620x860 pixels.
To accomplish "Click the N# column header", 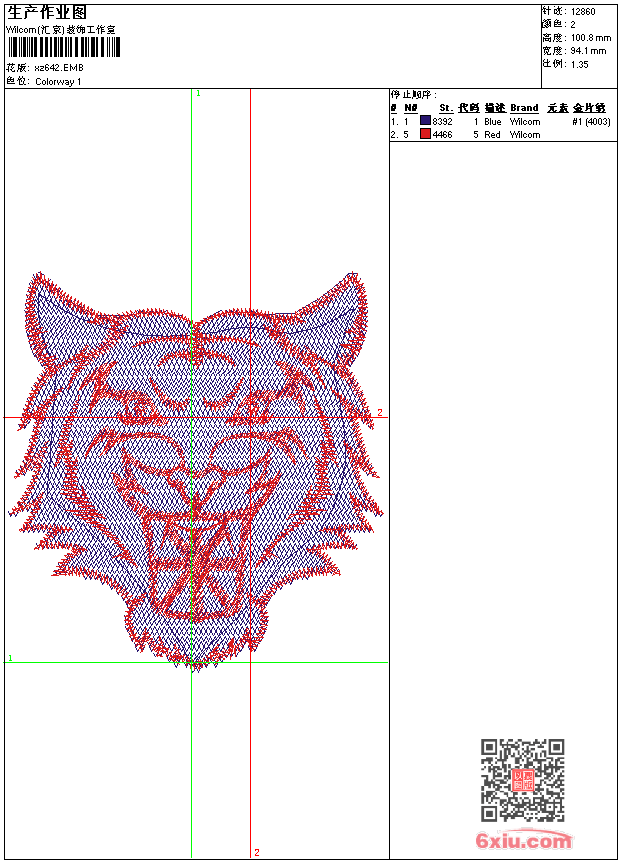I will point(410,108).
